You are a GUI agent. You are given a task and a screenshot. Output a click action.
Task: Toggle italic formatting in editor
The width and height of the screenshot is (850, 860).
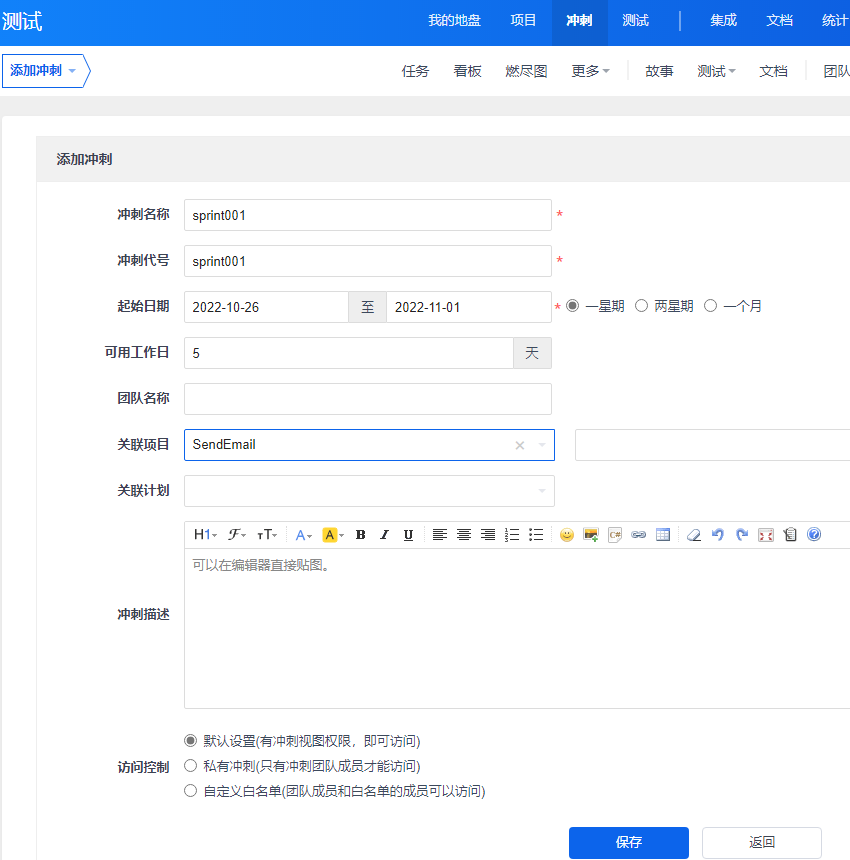click(x=384, y=535)
